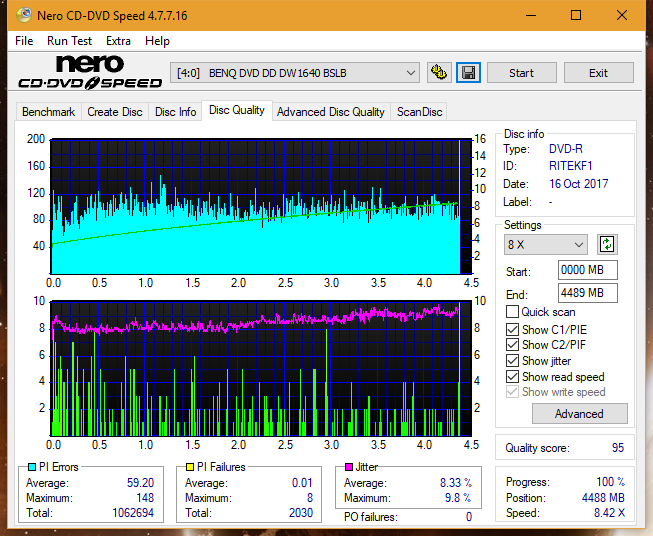Click the End MB input field
This screenshot has width=653, height=536.
[587, 293]
